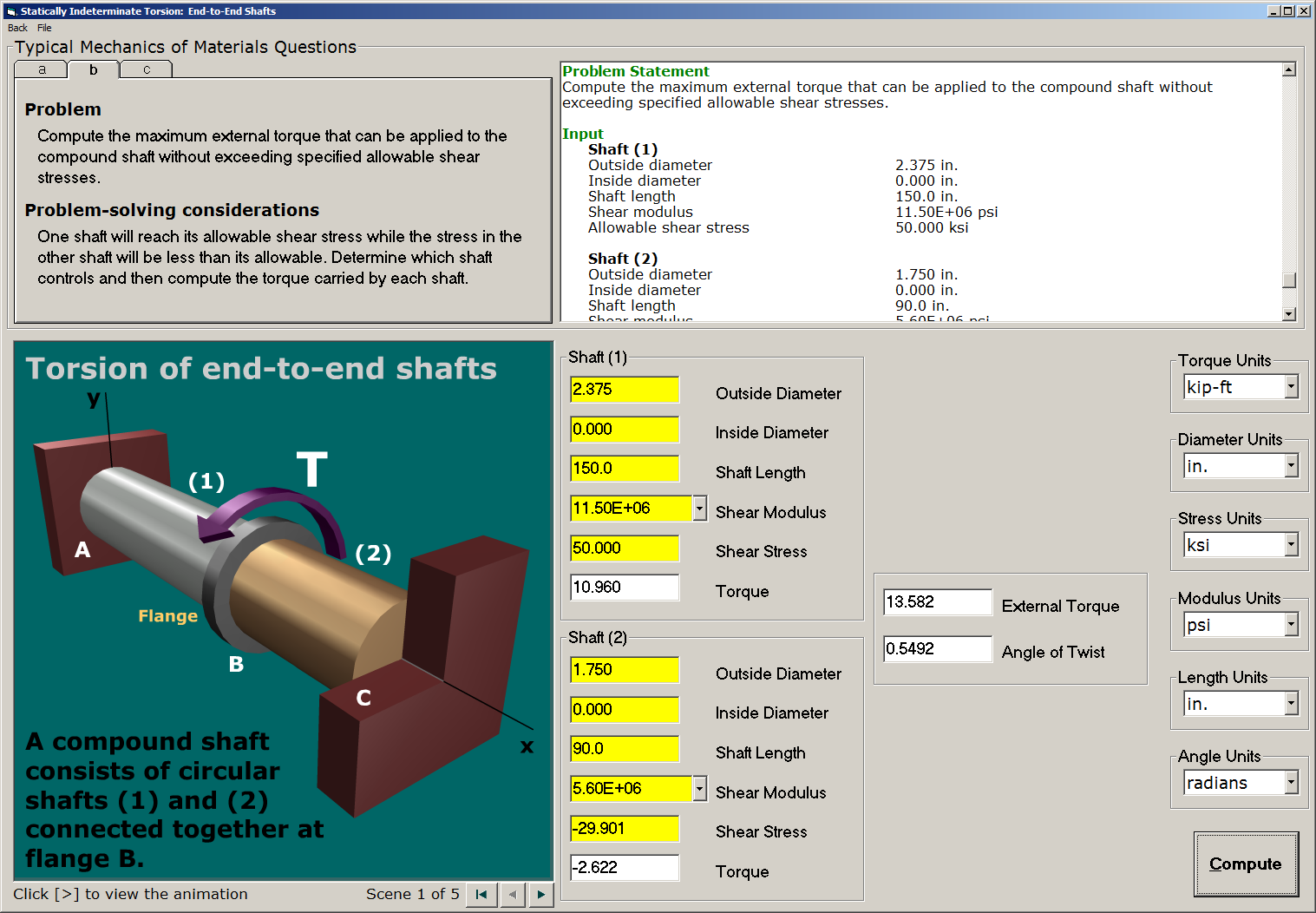Open the Stress Units dropdown
Screen dimensions: 1316x913
(x=1290, y=544)
